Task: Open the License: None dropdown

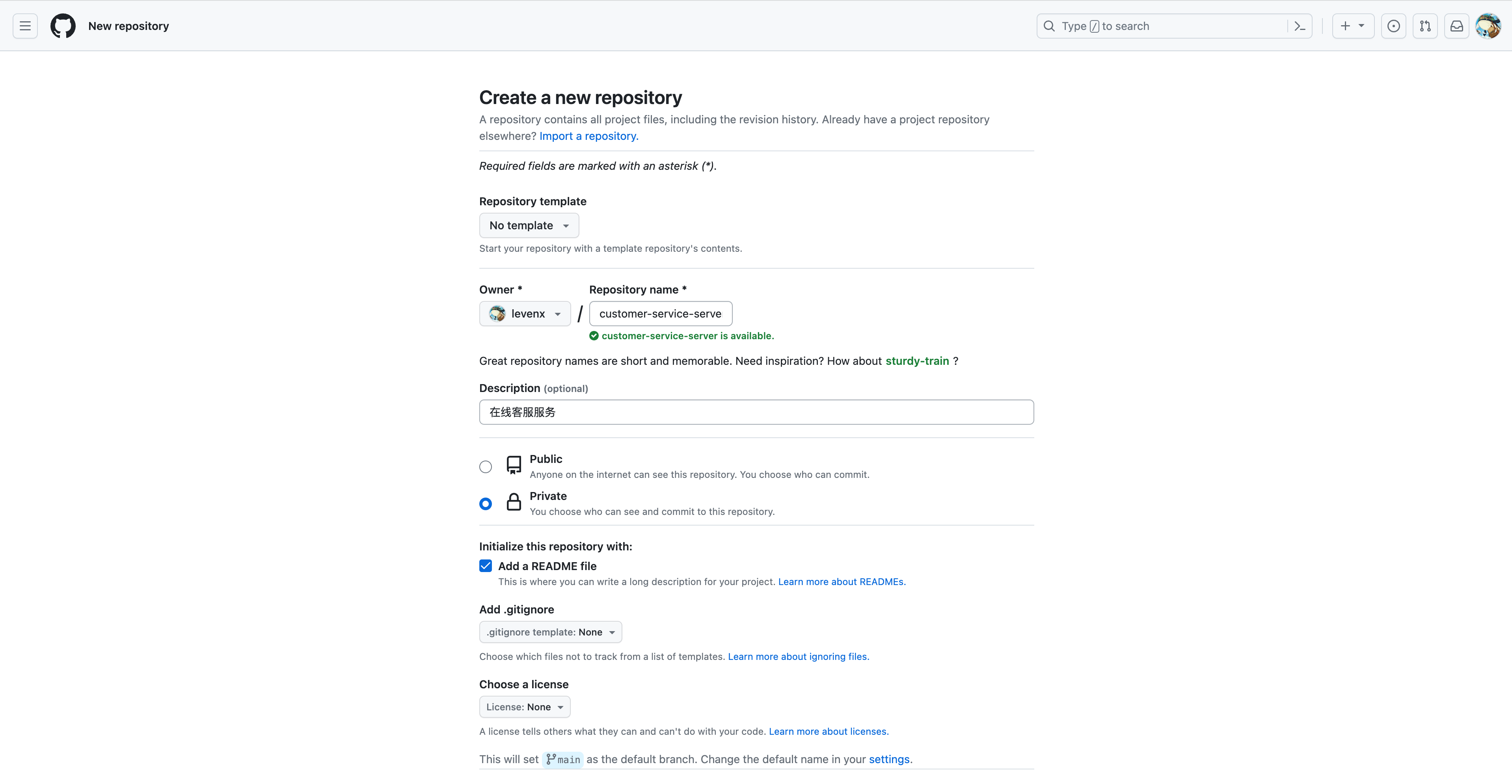Action: [x=524, y=706]
